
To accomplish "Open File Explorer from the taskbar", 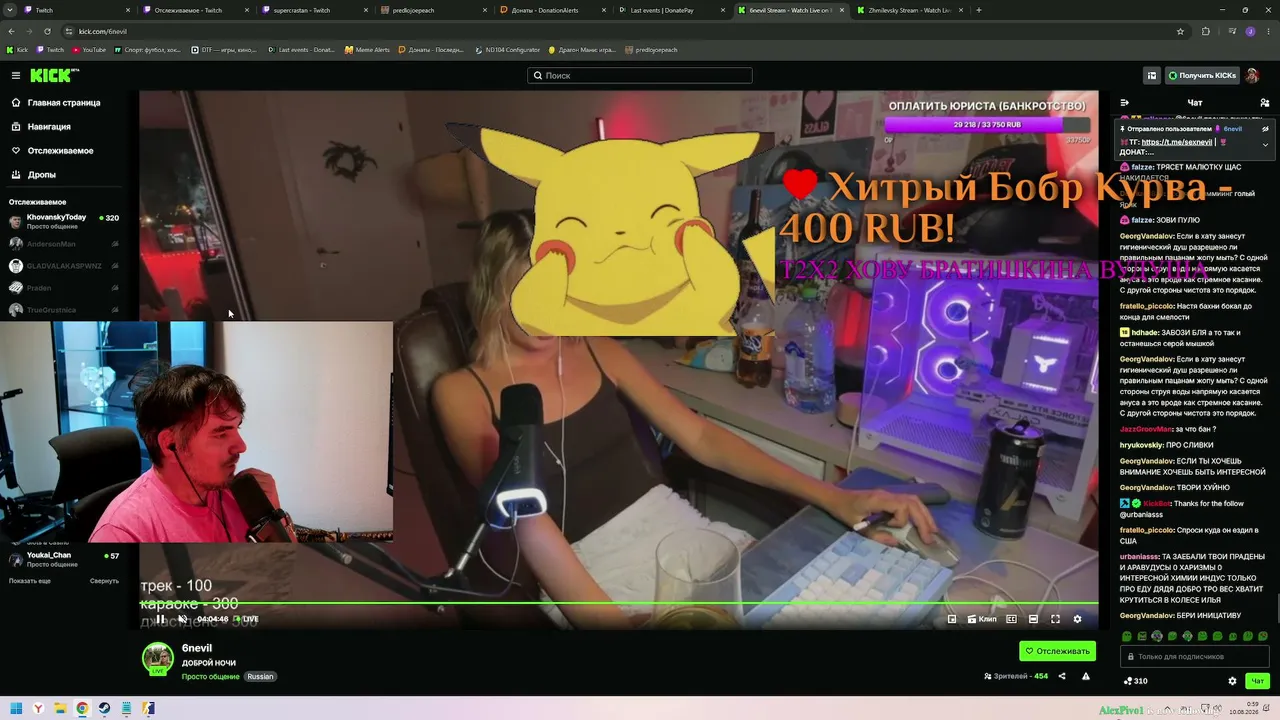I will point(60,708).
